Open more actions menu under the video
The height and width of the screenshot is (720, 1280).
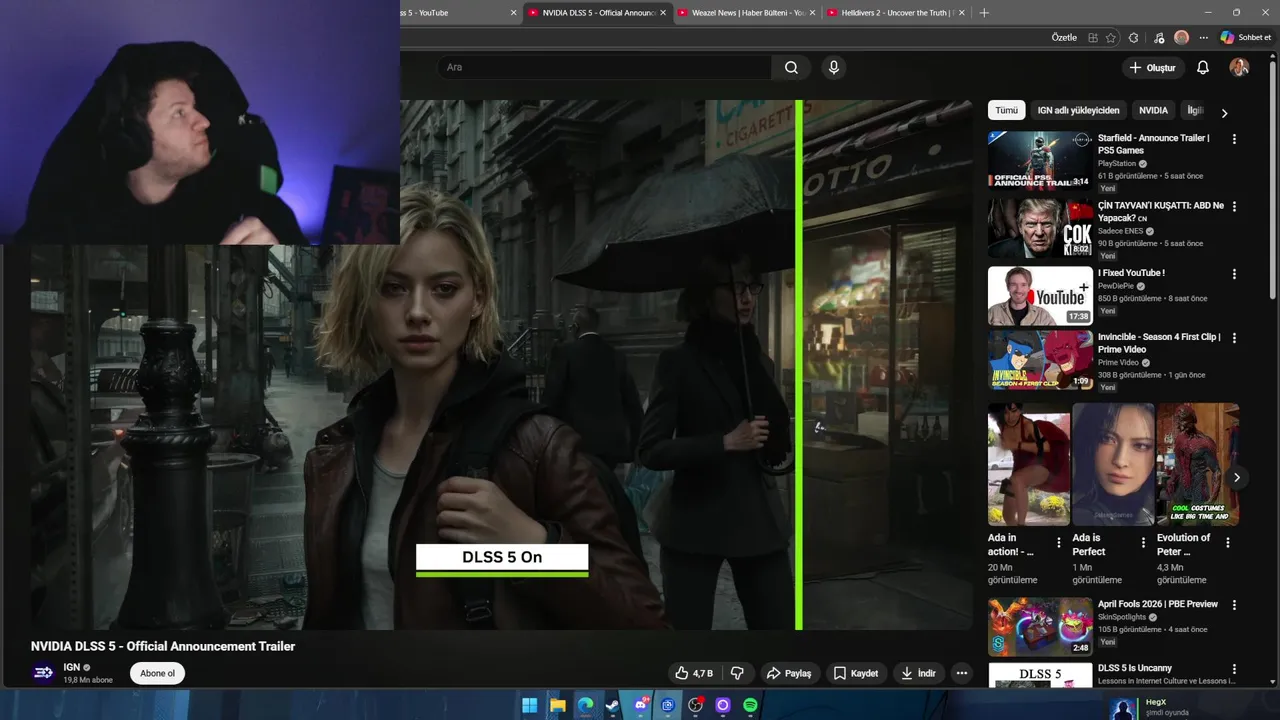pos(961,673)
